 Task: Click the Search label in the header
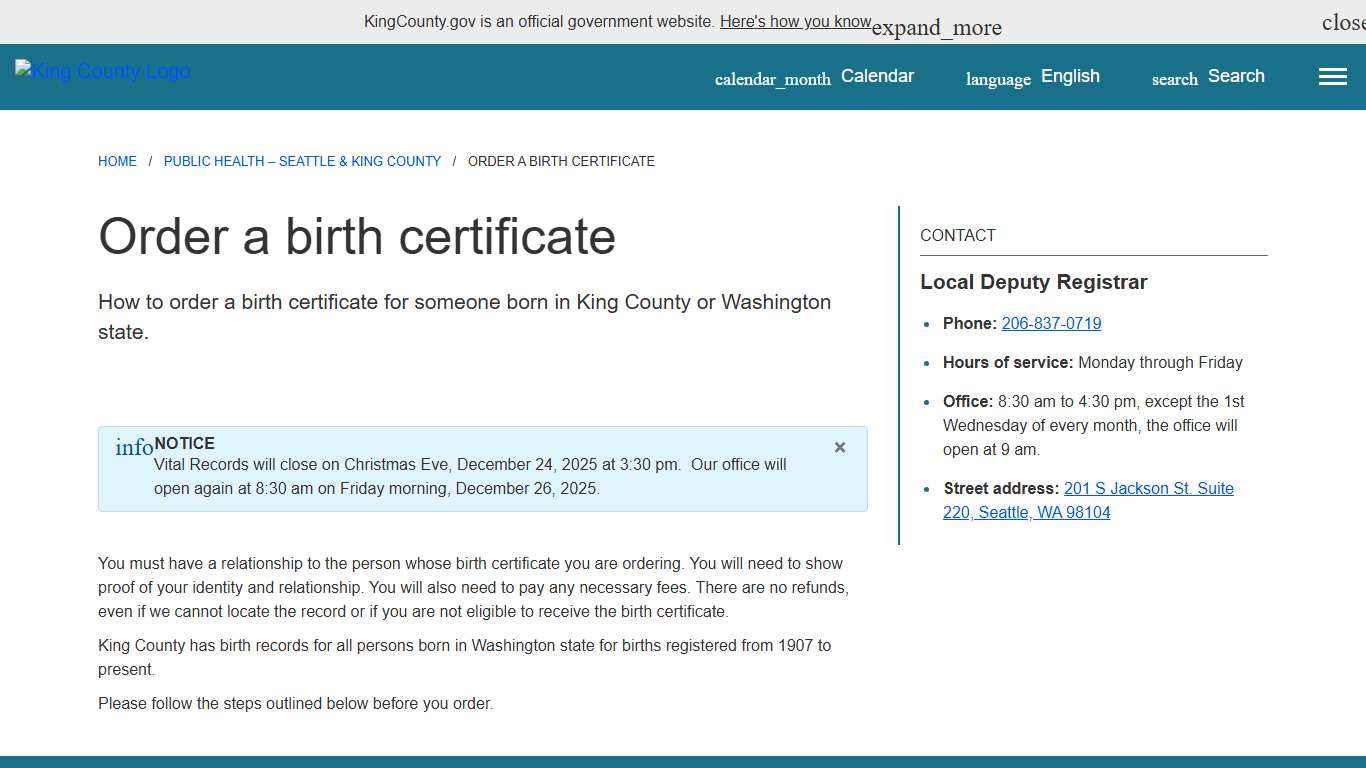point(1236,75)
